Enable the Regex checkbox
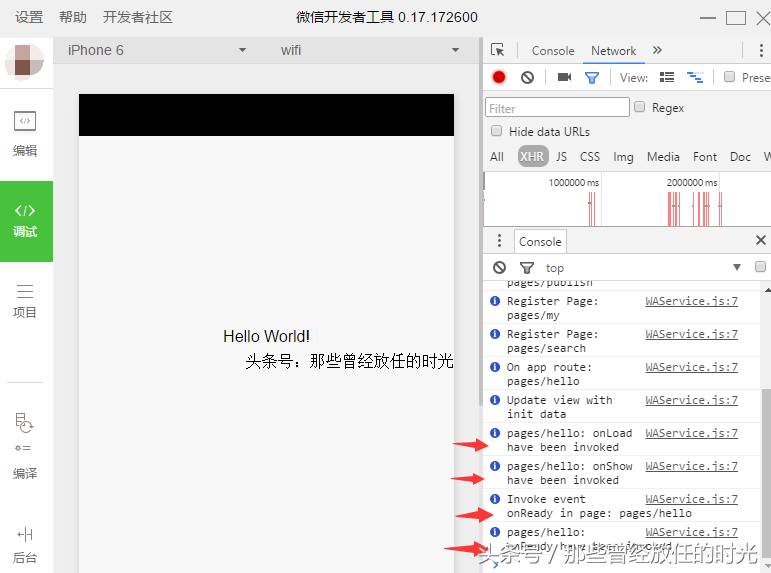The image size is (771, 573). click(x=640, y=107)
